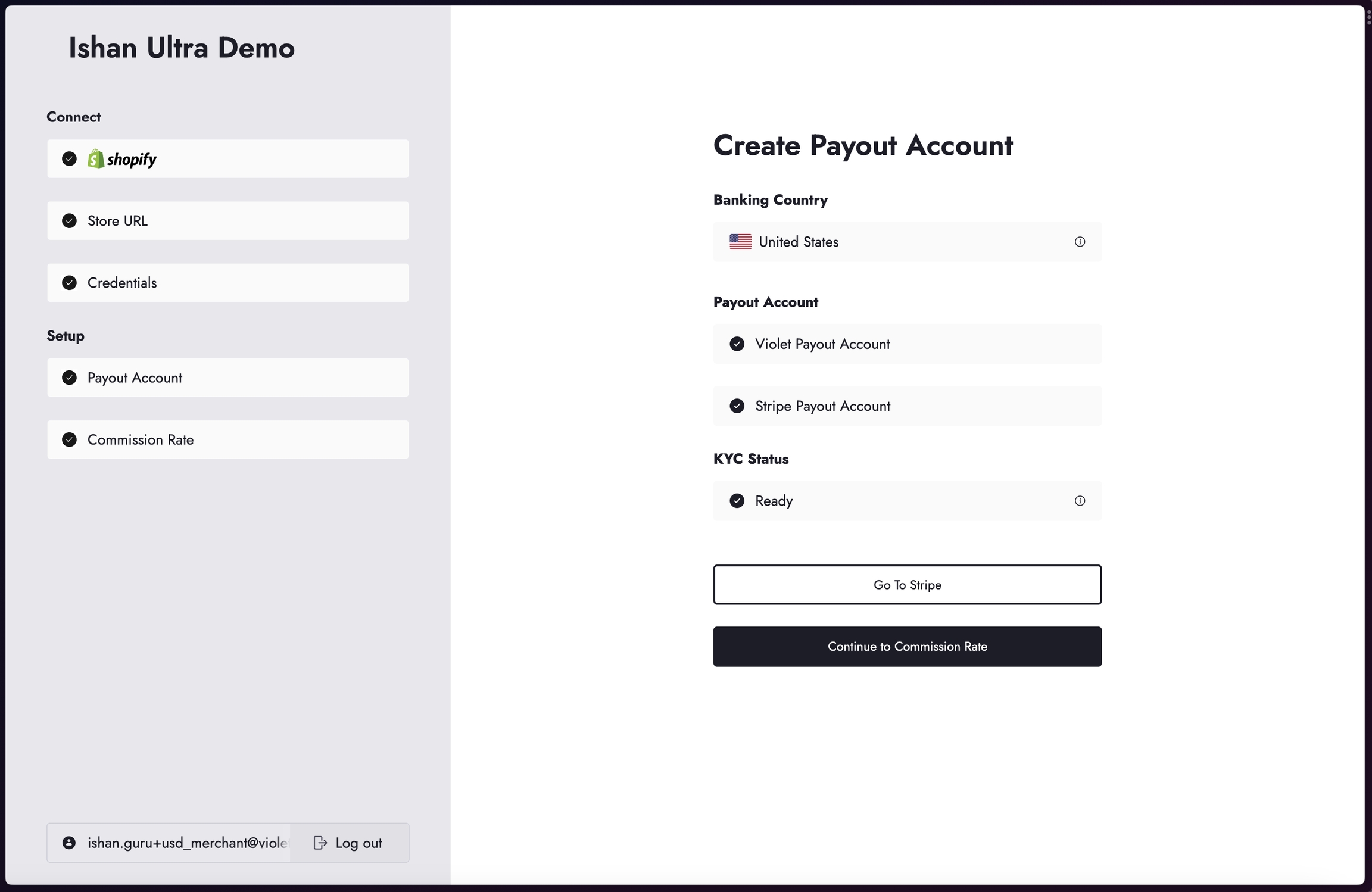Click the merchant email address field
The width and height of the screenshot is (1372, 892).
[x=169, y=843]
